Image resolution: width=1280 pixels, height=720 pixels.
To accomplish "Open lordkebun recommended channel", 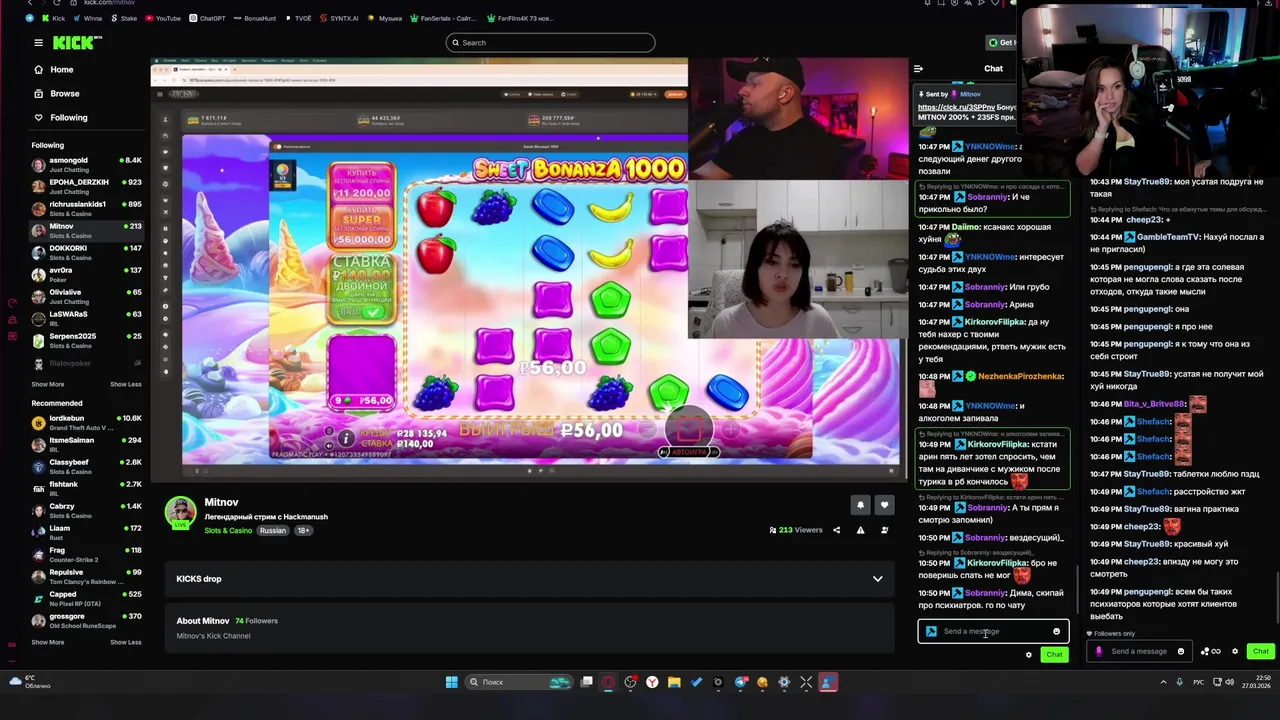I will click(86, 422).
